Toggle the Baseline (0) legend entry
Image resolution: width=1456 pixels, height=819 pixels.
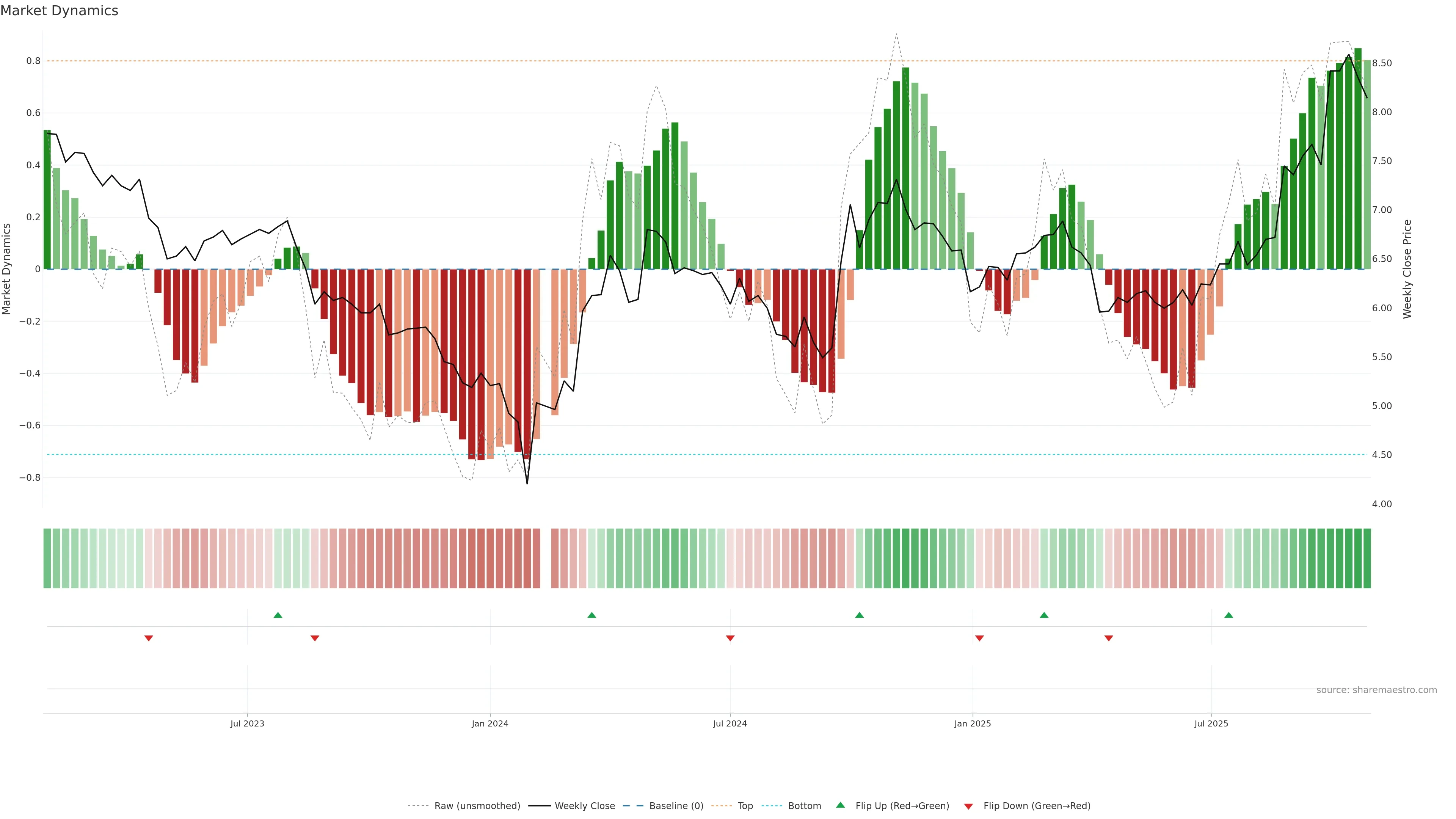676,806
